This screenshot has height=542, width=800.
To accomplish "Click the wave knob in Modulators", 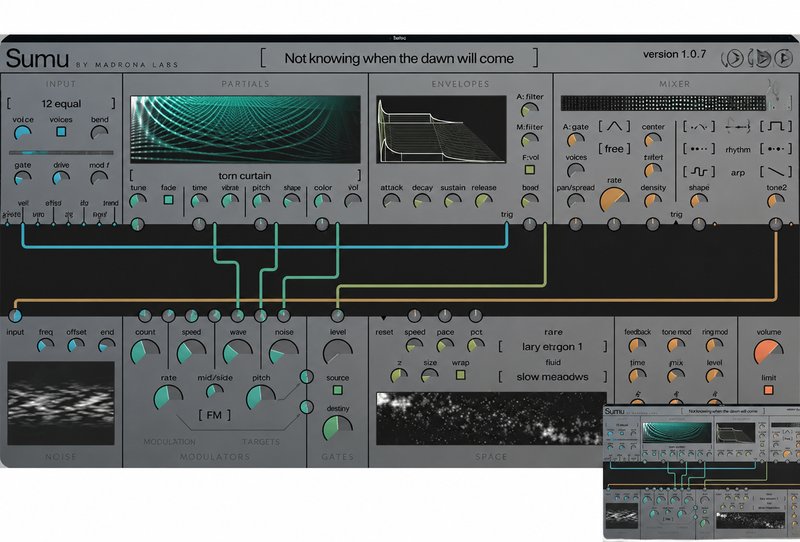I will click(238, 352).
